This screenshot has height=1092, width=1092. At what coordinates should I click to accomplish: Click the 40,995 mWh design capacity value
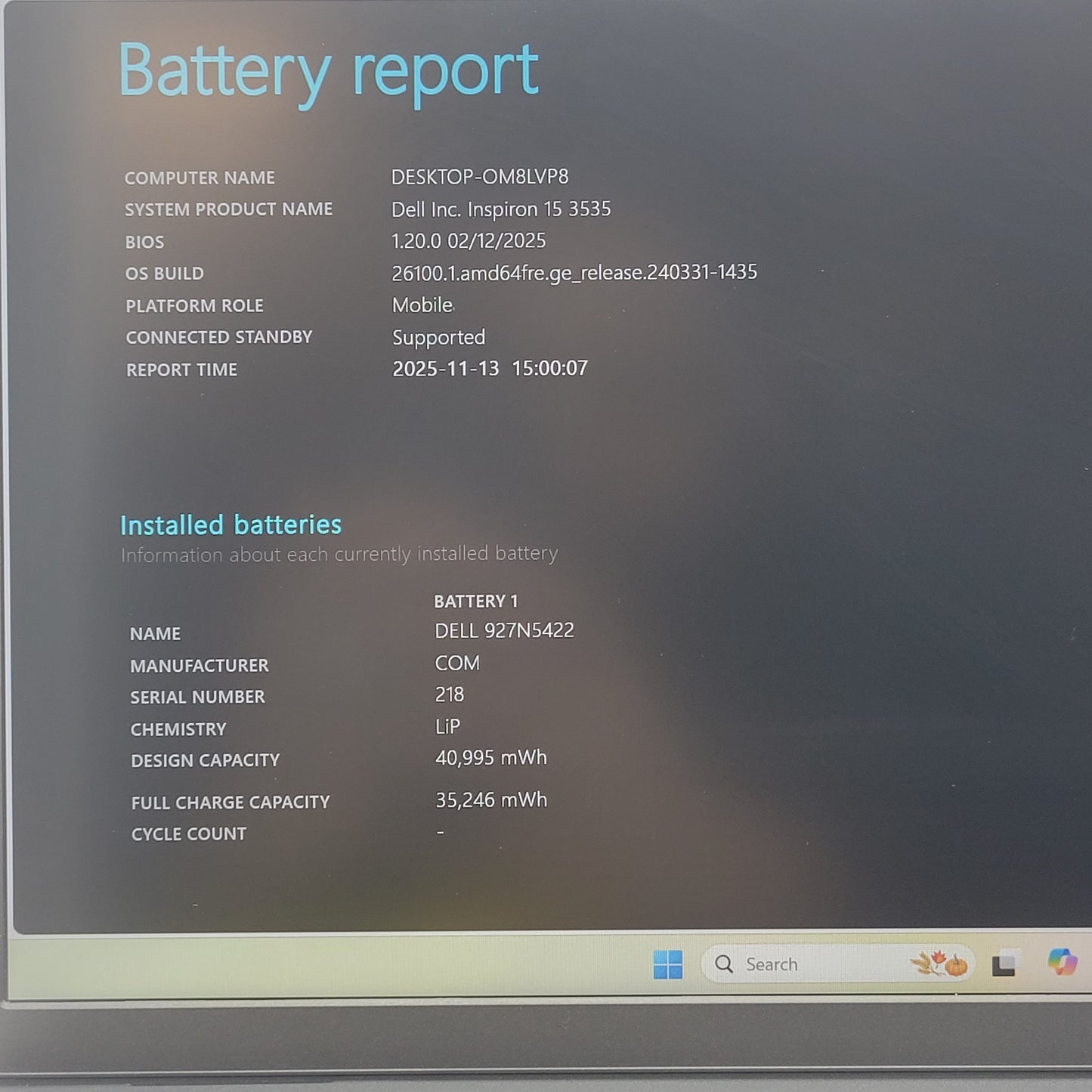490,757
